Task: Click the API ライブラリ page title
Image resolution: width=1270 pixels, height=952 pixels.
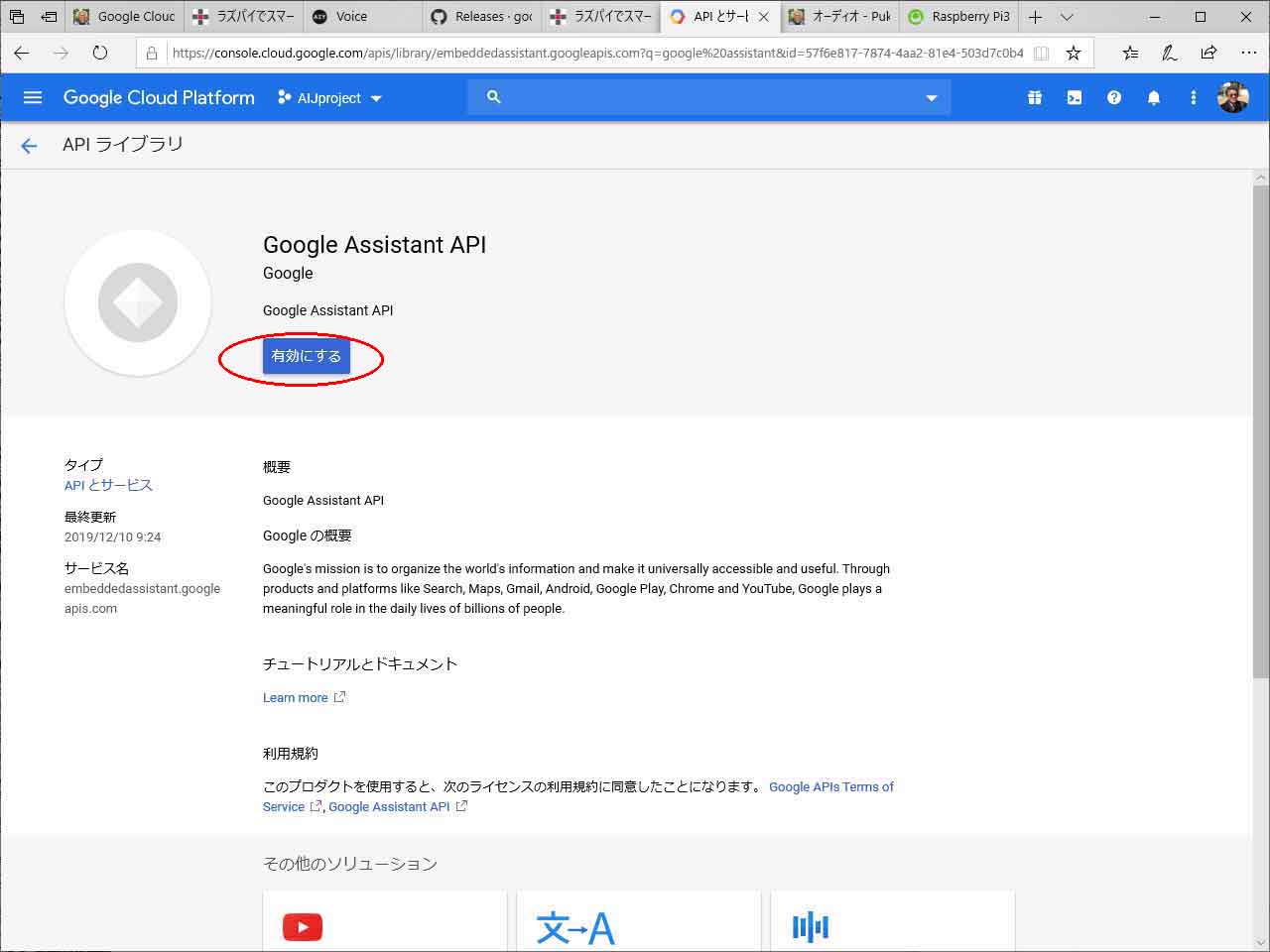Action: [123, 145]
